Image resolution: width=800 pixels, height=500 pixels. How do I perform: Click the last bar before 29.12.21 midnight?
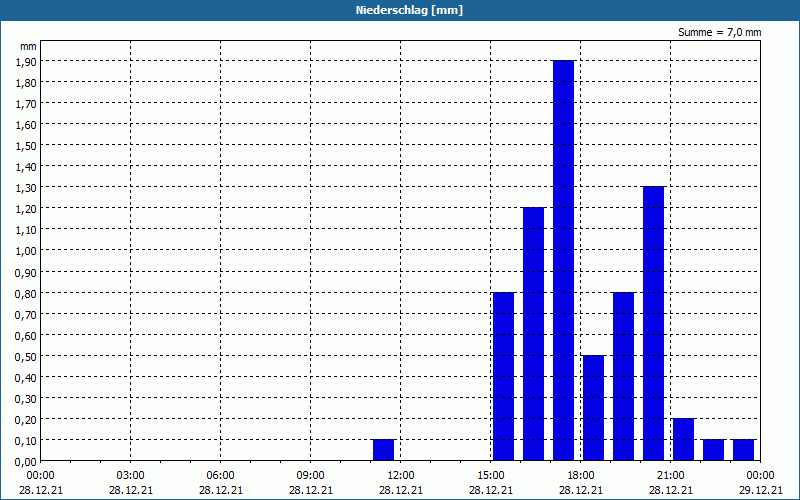pos(743,450)
